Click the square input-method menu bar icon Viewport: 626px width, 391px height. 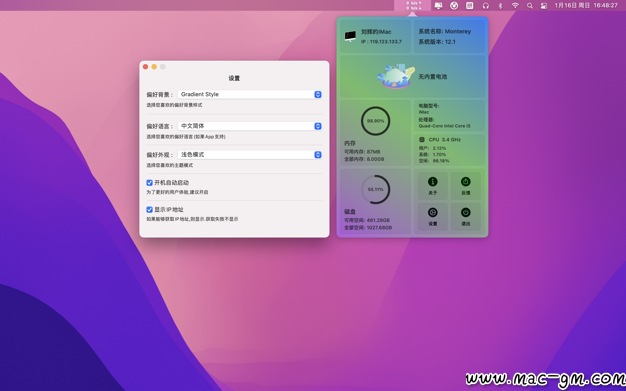470,6
